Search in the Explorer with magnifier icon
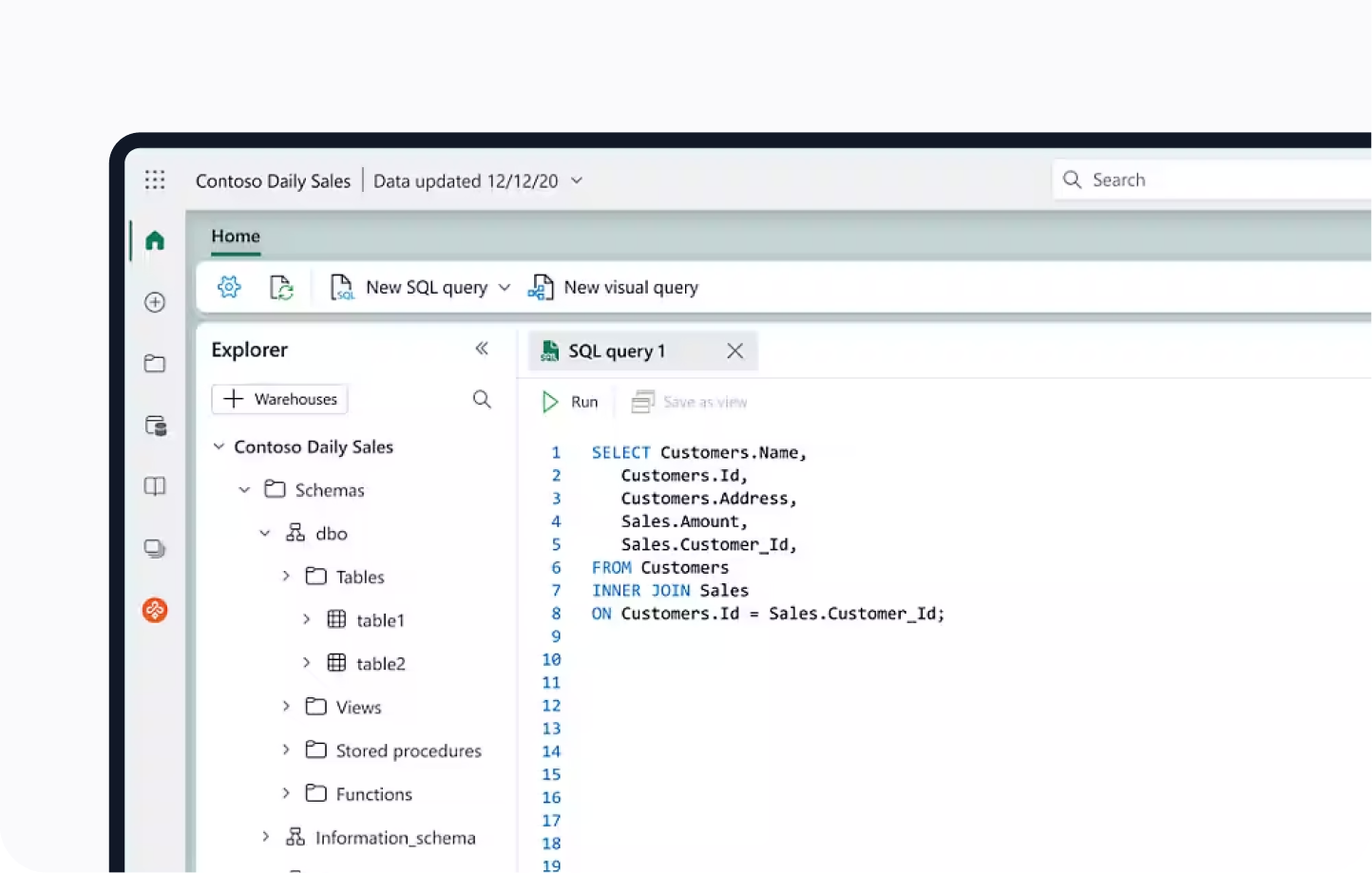 pos(482,399)
